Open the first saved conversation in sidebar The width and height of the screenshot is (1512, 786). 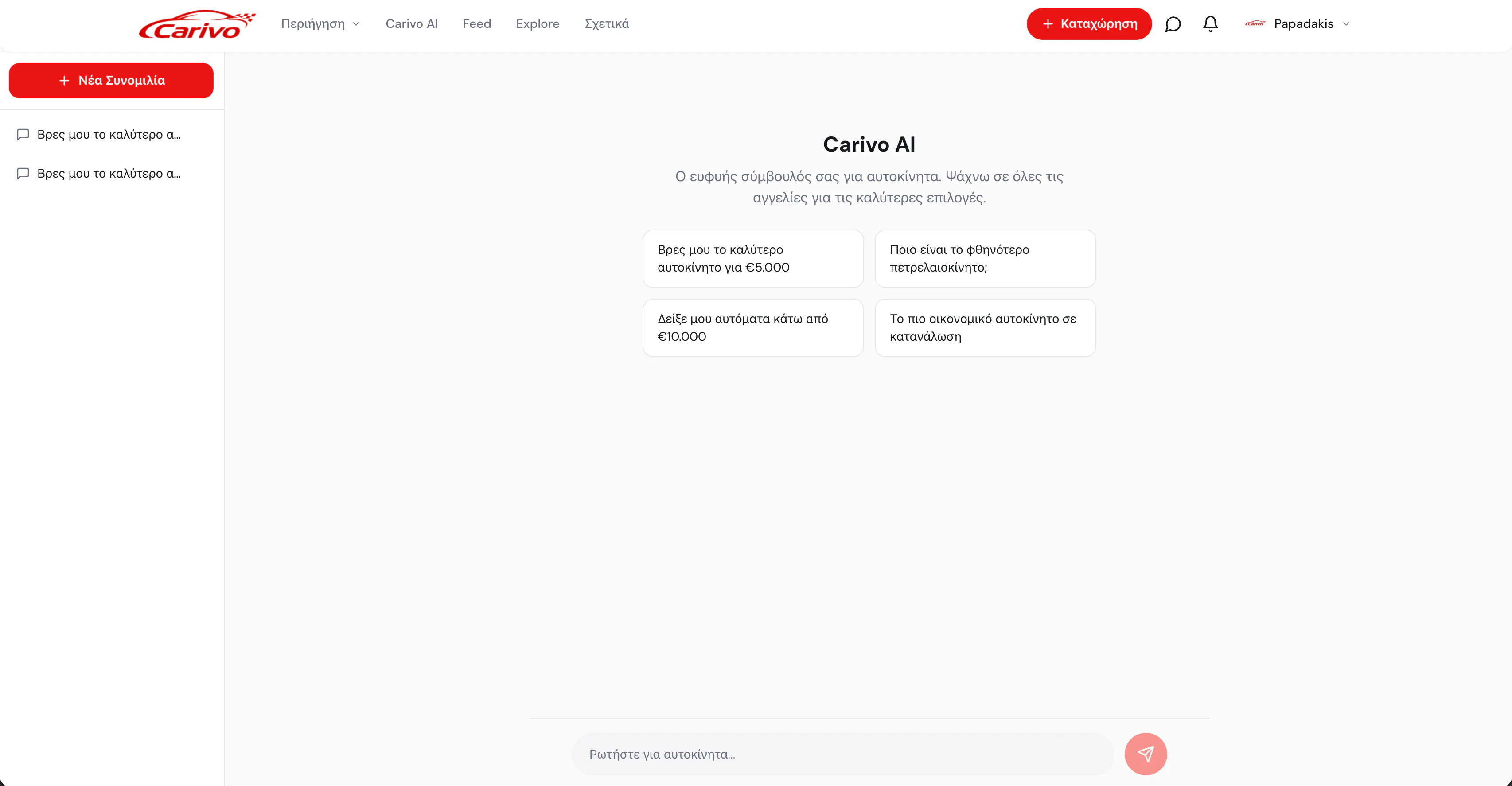pos(112,134)
